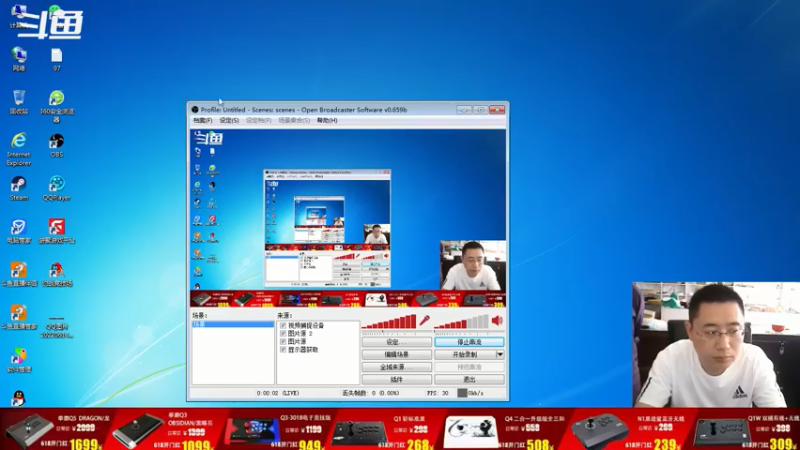Click the 插件 plugins button
This screenshot has height=450, width=800.
coord(396,379)
